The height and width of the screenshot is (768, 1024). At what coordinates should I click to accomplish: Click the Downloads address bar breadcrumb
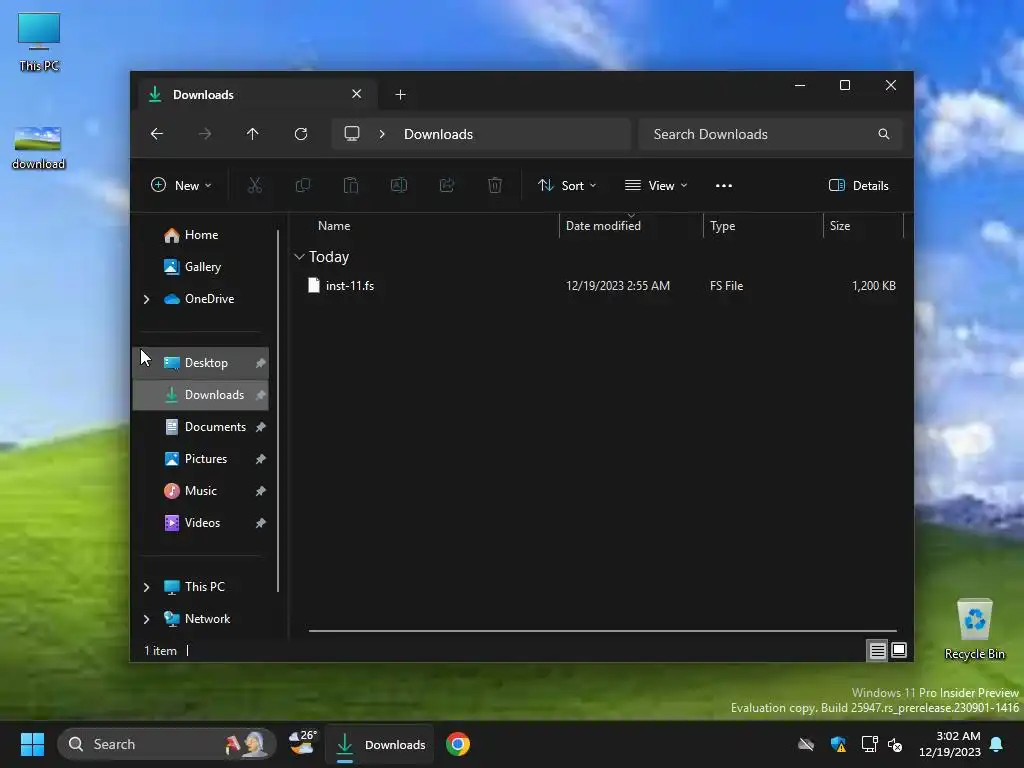click(x=438, y=134)
